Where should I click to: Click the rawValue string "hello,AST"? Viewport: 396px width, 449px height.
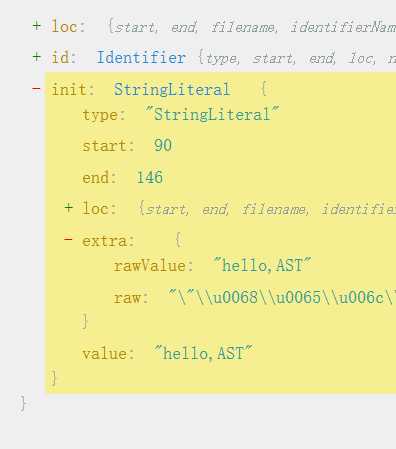click(262, 266)
